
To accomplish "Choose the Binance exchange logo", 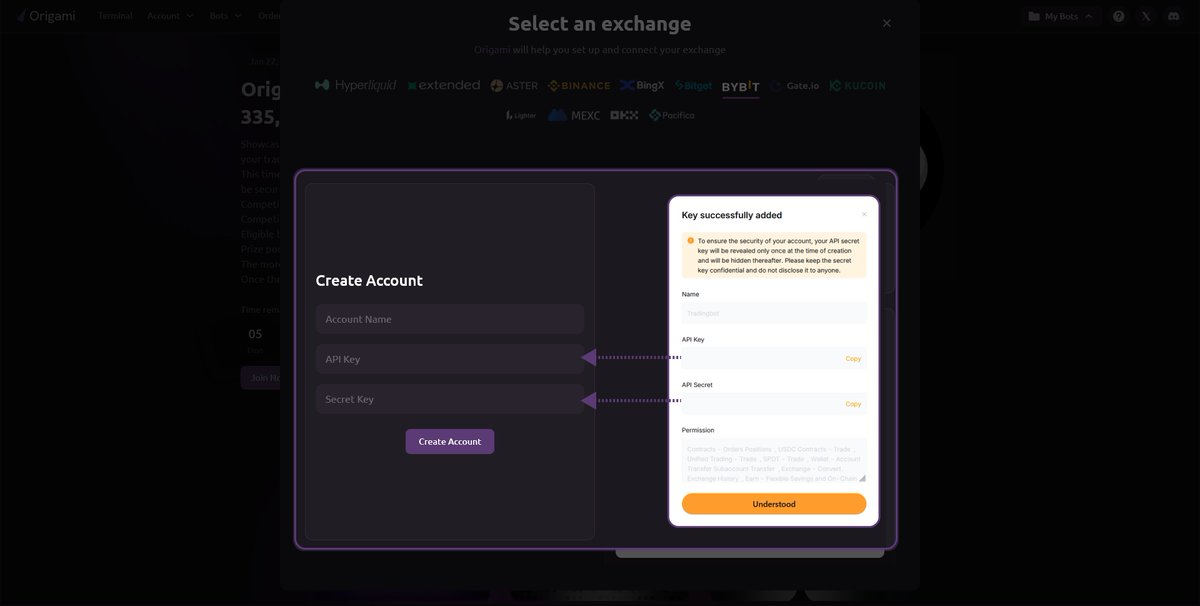I will [579, 86].
